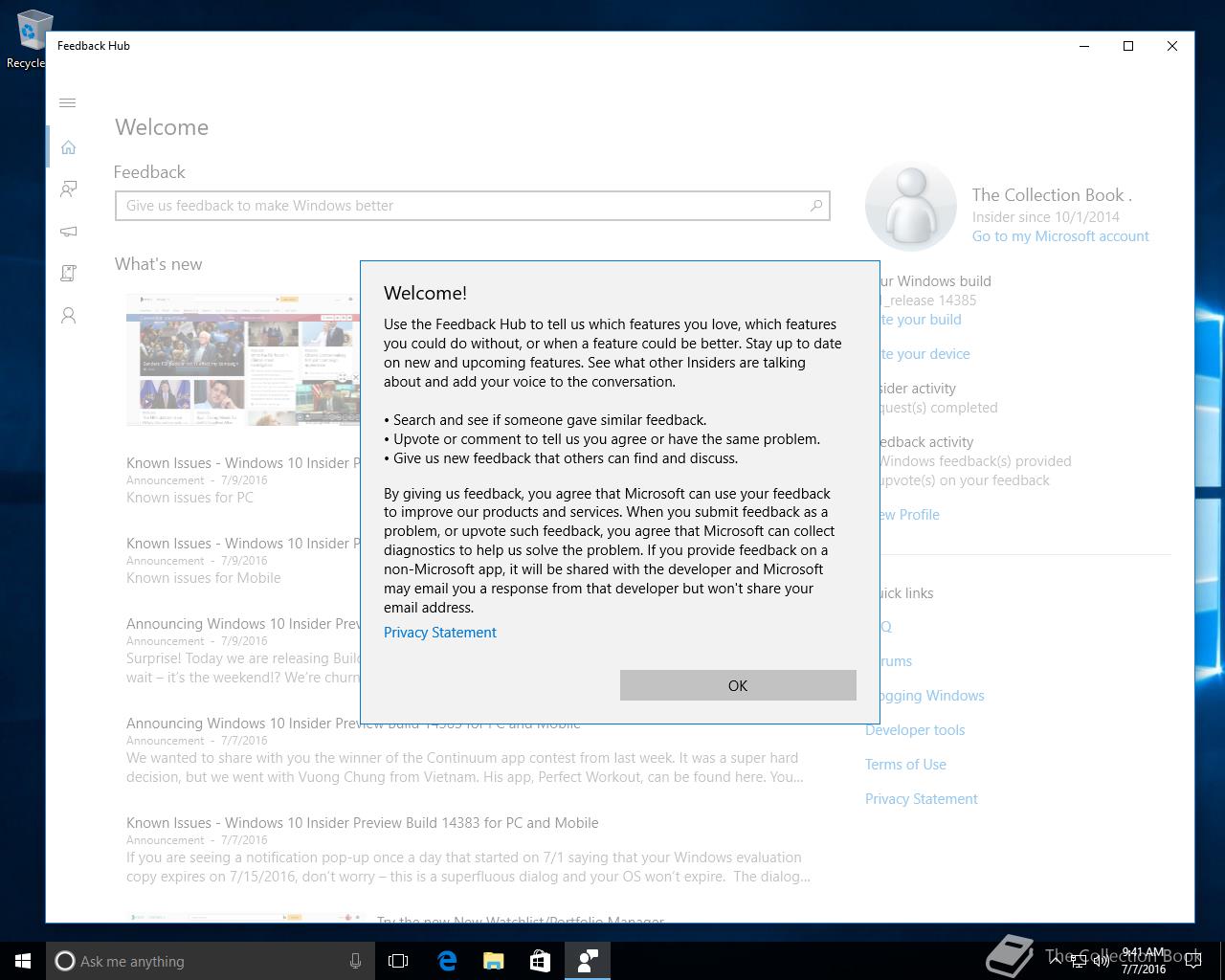Select the Feedback Hub taskbar icon
This screenshot has width=1225, height=980.
tap(587, 961)
